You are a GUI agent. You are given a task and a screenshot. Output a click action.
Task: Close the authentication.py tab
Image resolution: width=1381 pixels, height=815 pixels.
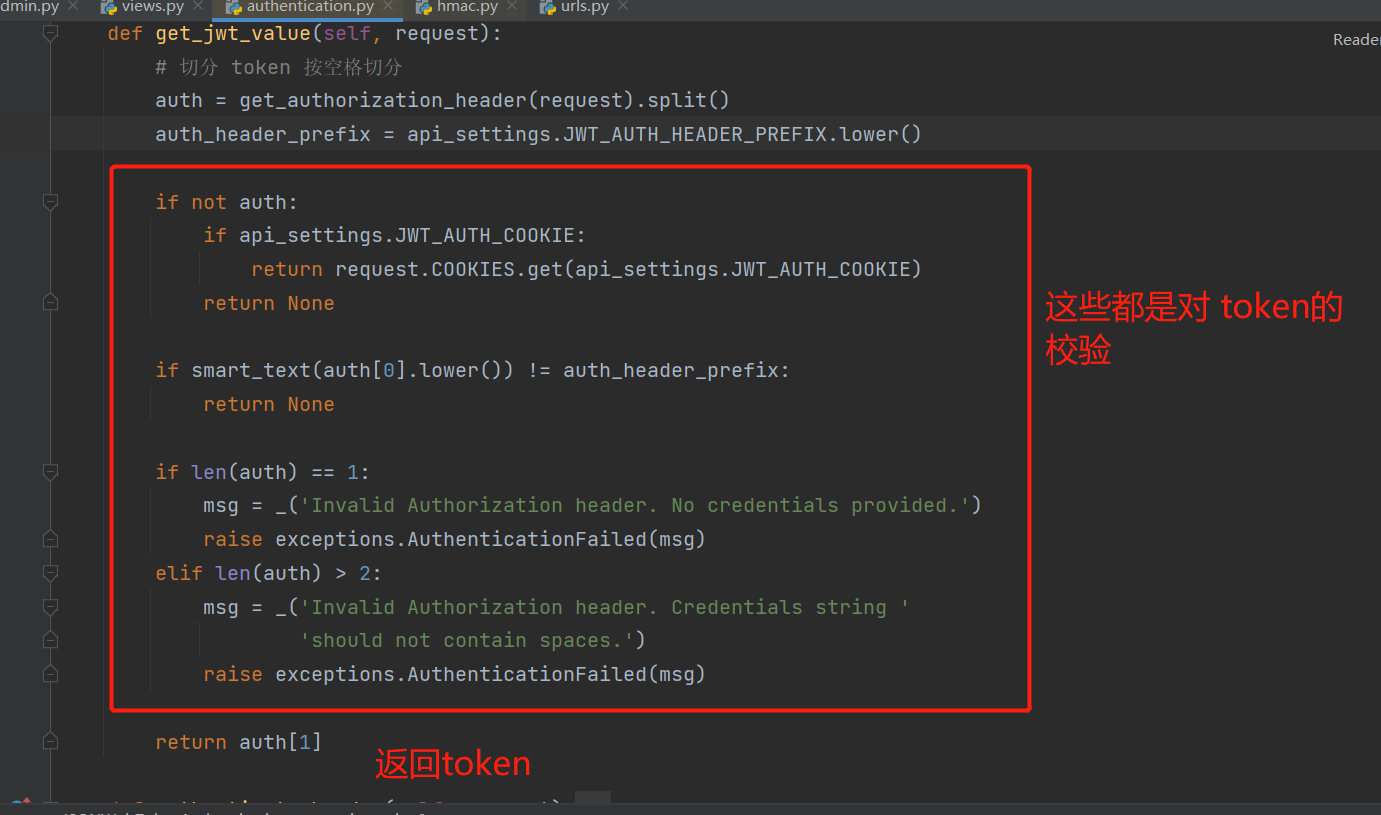pyautogui.click(x=388, y=7)
